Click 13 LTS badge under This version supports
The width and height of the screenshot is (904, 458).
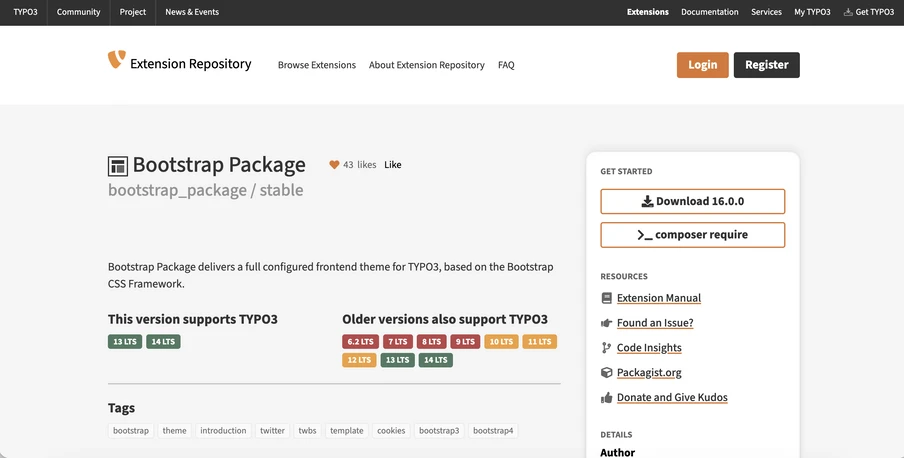[125, 341]
